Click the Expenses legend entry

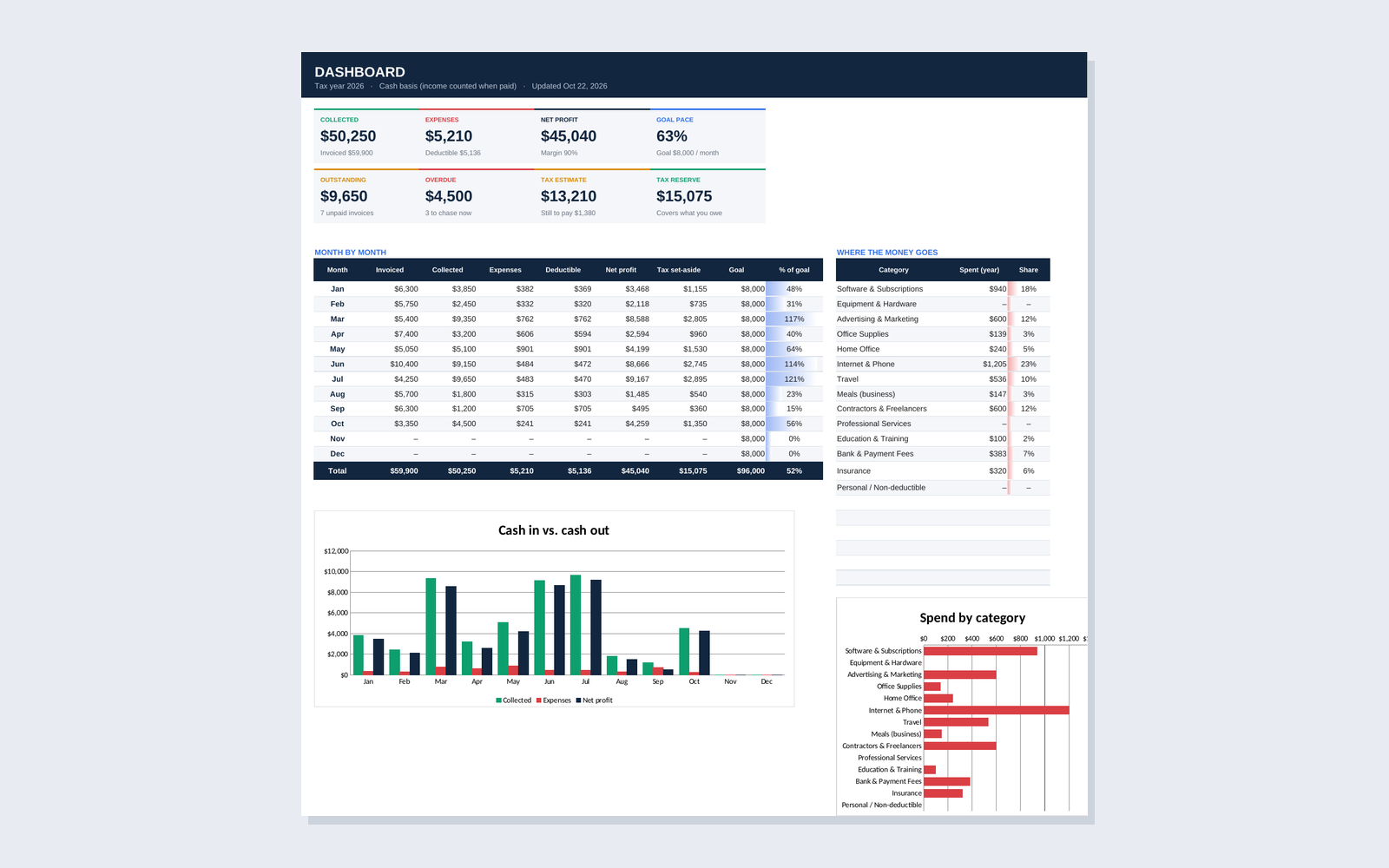point(554,700)
